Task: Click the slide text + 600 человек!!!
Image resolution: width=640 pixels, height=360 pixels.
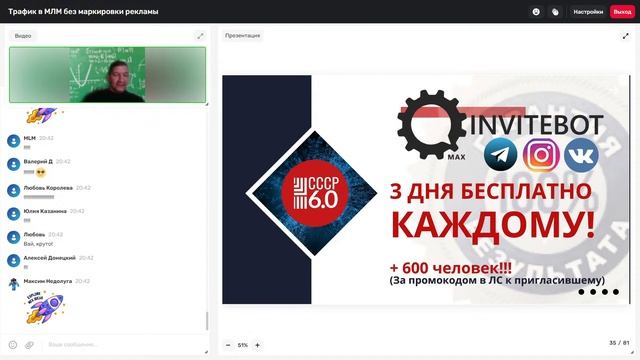Action: (451, 268)
